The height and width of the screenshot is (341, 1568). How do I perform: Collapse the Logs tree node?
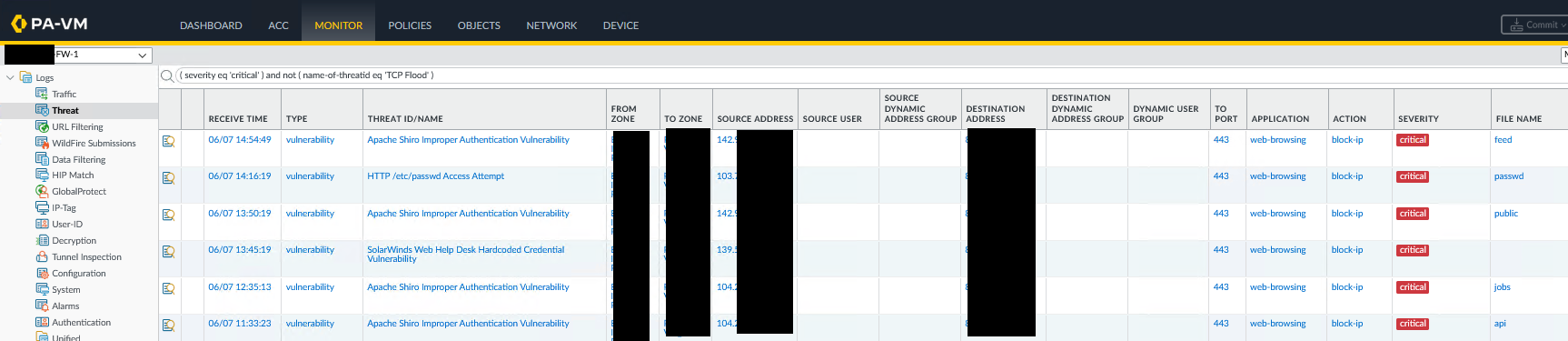pos(10,78)
